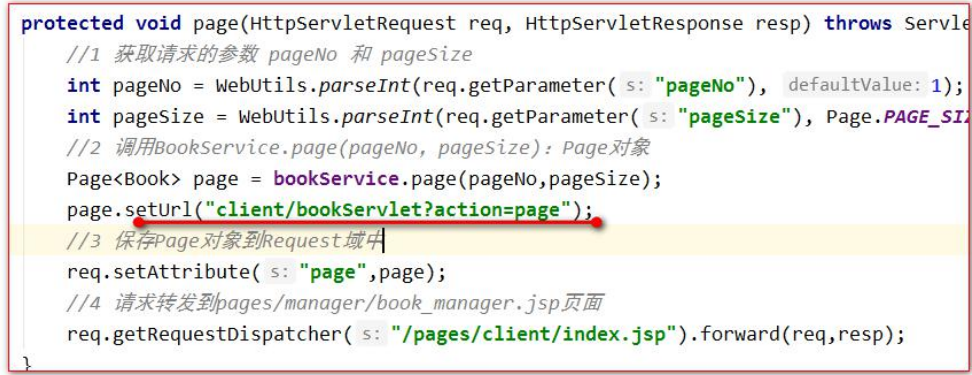Click the bookService field reference
Screen dimensions: 972x375
[x=336, y=180]
